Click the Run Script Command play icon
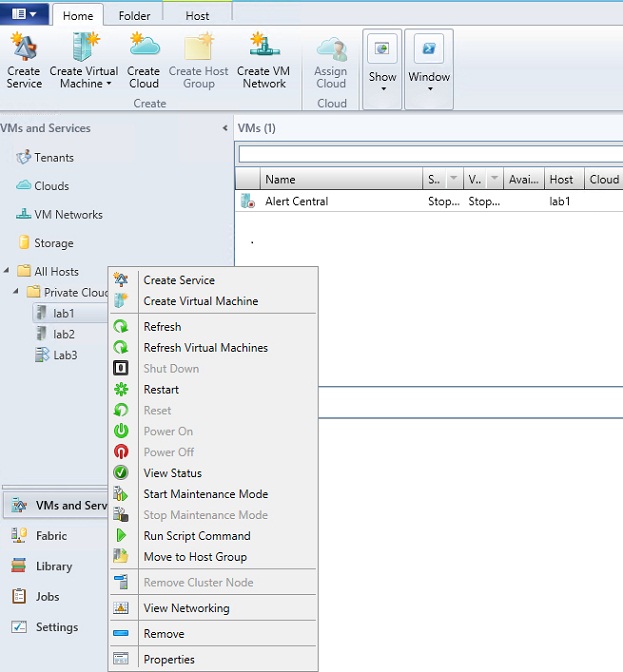This screenshot has height=672, width=623. click(121, 535)
